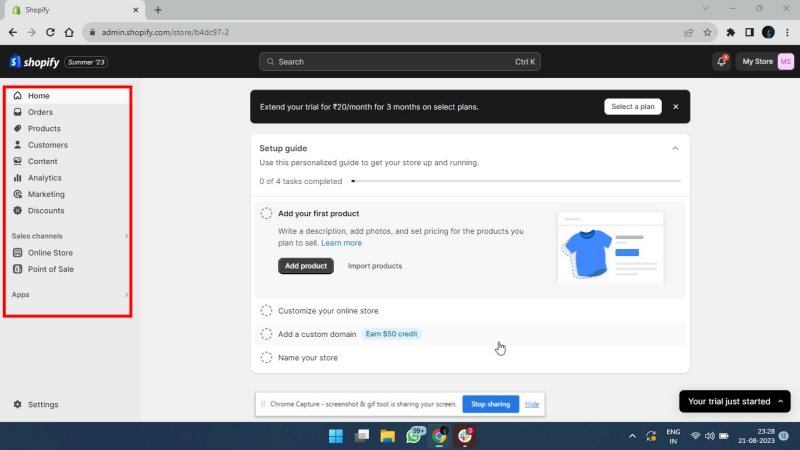The image size is (800, 450).
Task: Focus the Shopify search field
Action: [399, 62]
